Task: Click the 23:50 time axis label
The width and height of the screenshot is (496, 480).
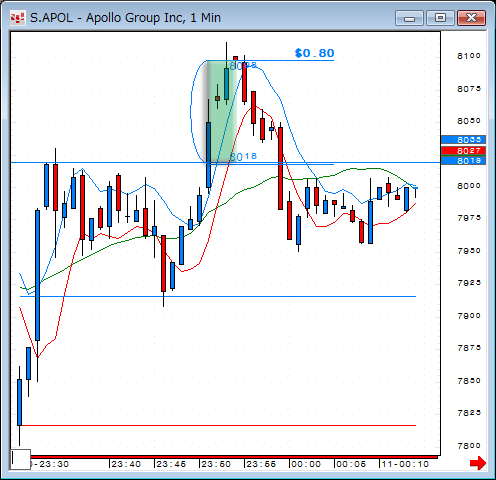Action: 216,464
